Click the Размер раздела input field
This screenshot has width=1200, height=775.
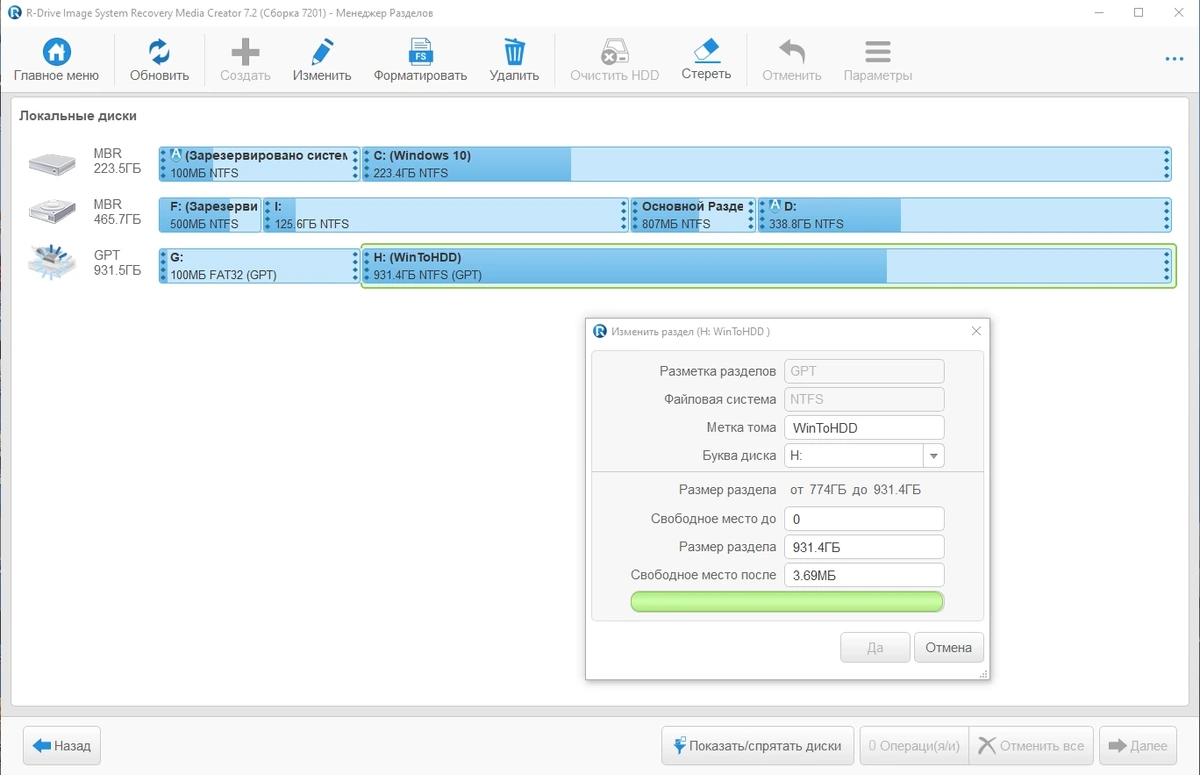864,547
